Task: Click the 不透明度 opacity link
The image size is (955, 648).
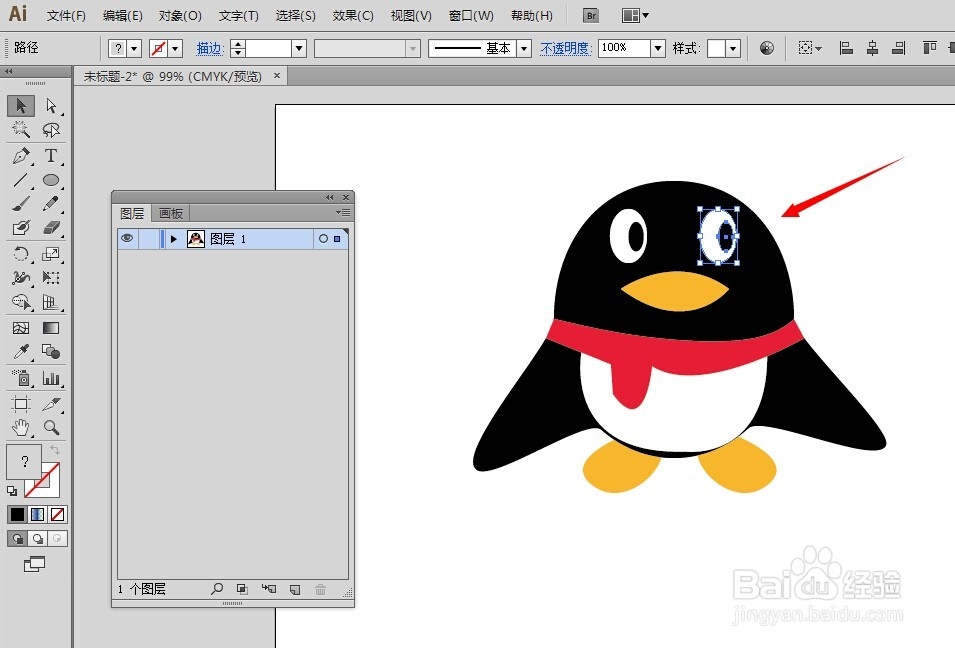Action: pos(565,48)
